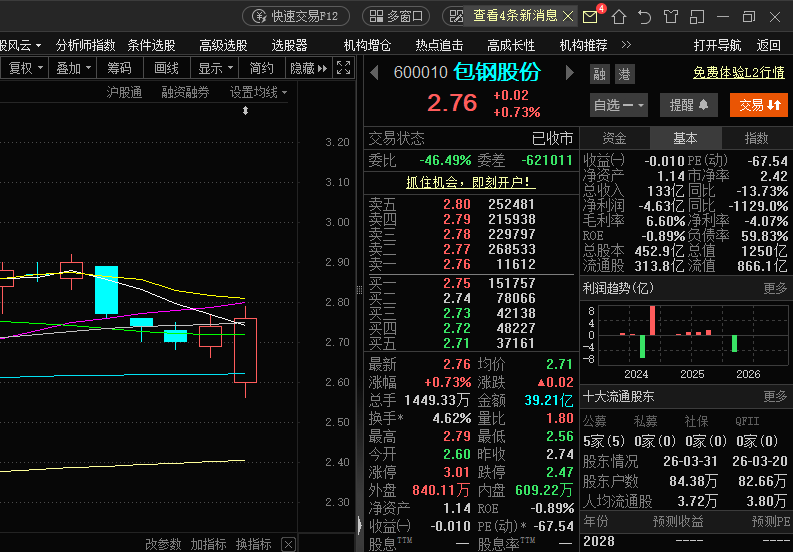The width and height of the screenshot is (793, 552).
Task: Dismiss the 4 new messages notice
Action: tap(568, 17)
